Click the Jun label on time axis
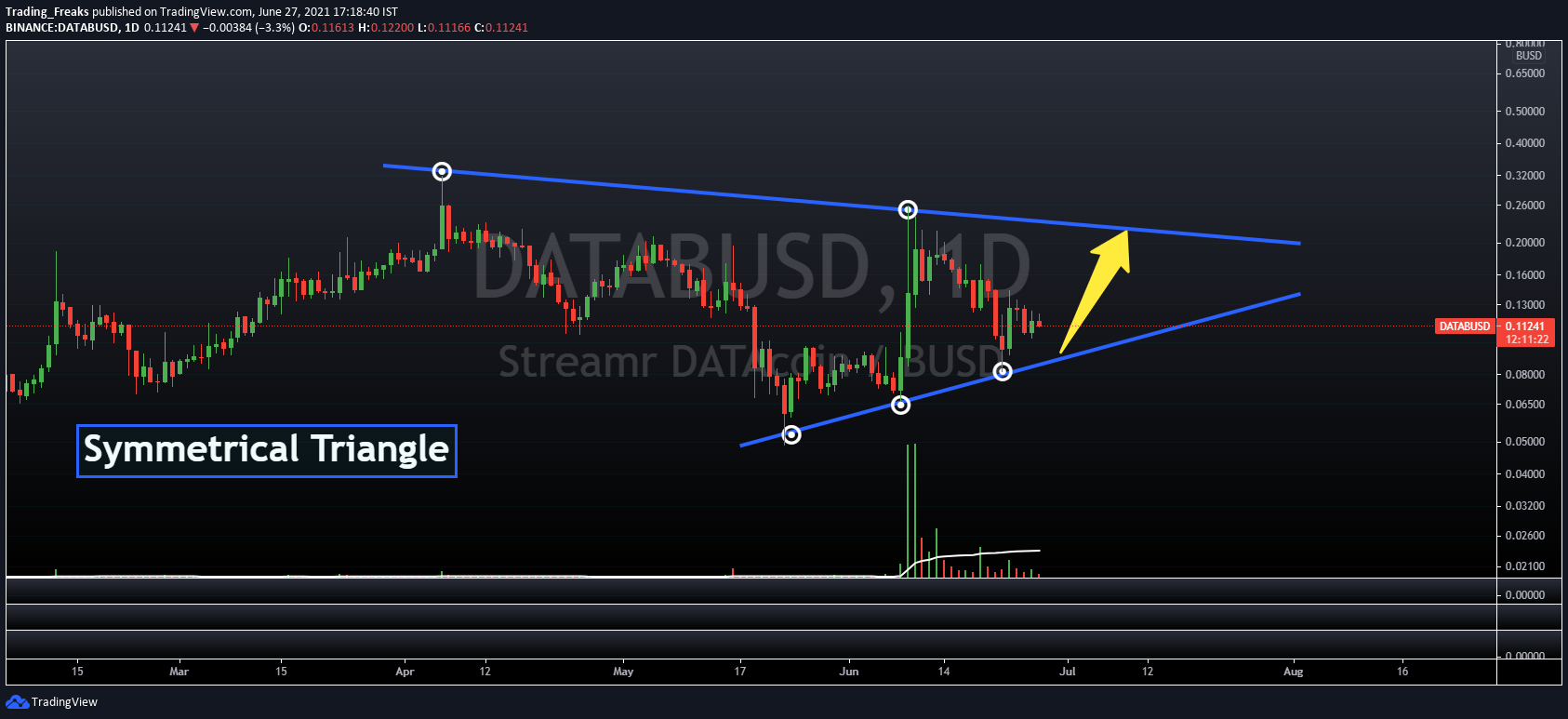Screen dimensions: 1568x719 (x=849, y=672)
